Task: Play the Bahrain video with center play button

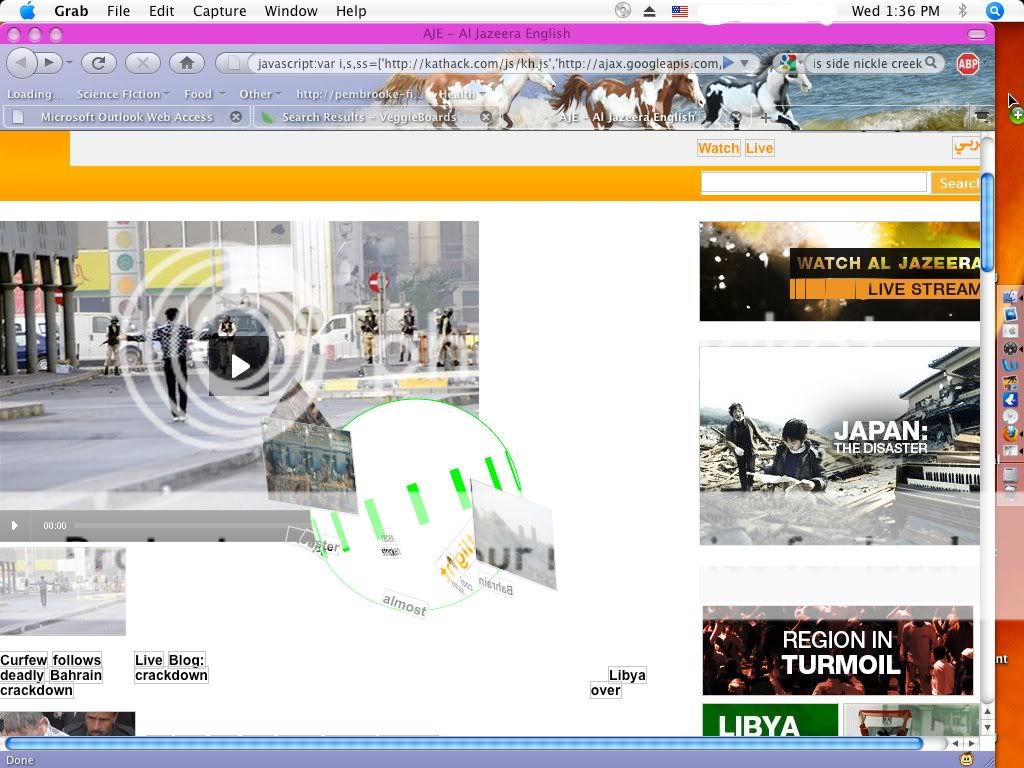Action: click(x=239, y=366)
